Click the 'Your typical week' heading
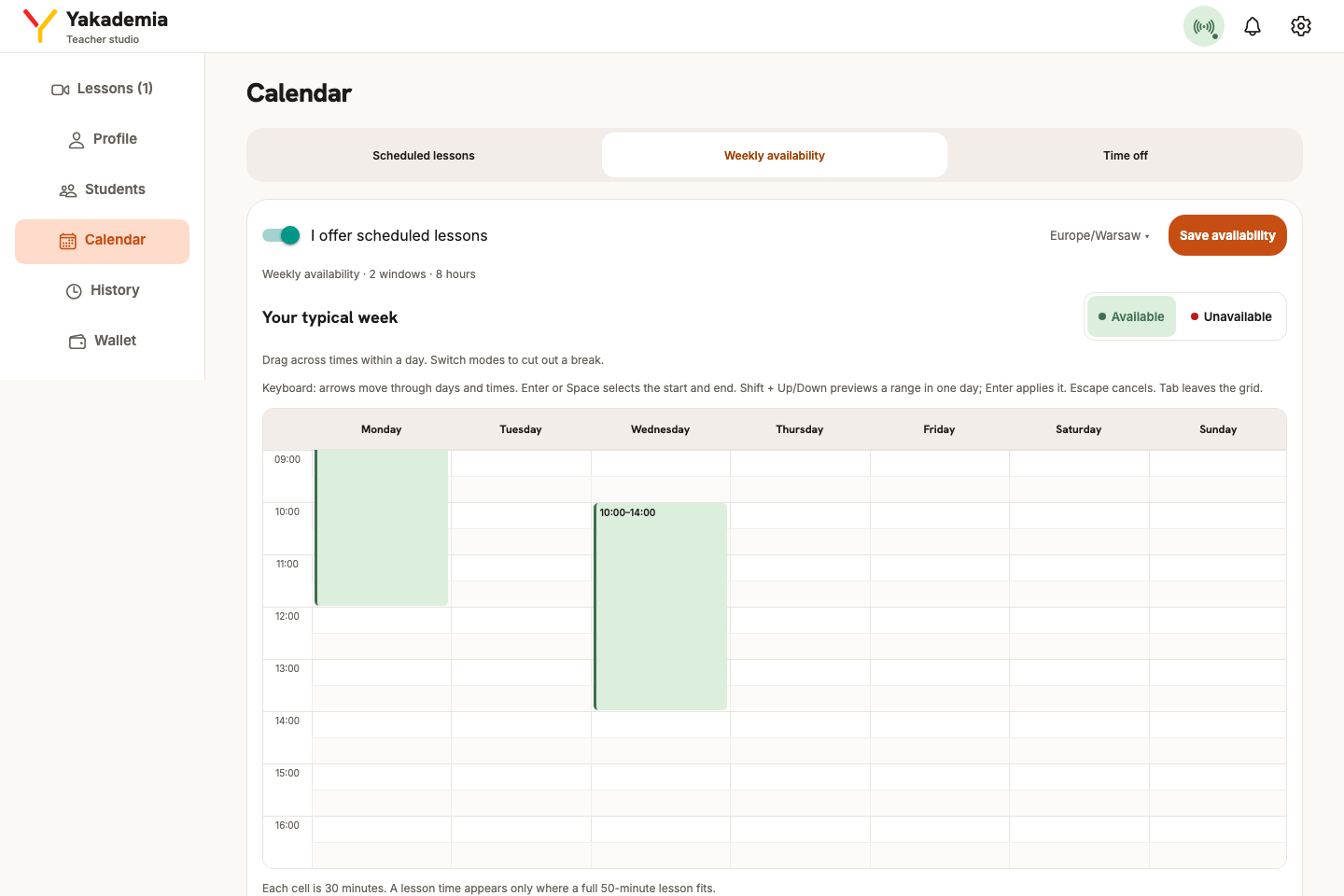Screen dimensions: 1344x896 click(x=330, y=317)
